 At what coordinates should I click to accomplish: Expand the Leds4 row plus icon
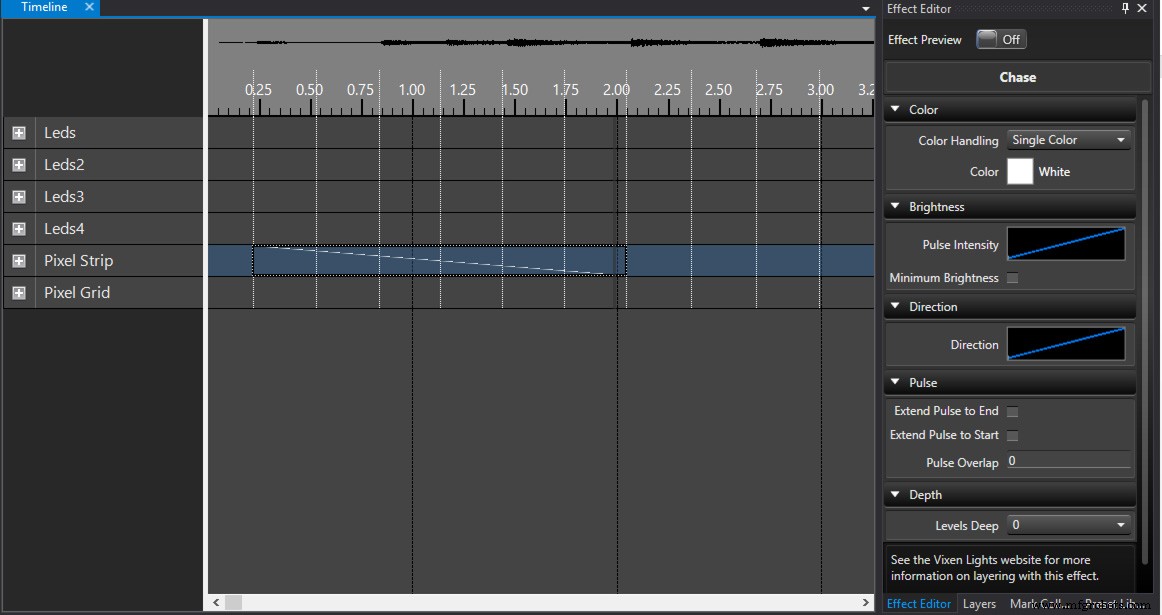click(x=19, y=229)
